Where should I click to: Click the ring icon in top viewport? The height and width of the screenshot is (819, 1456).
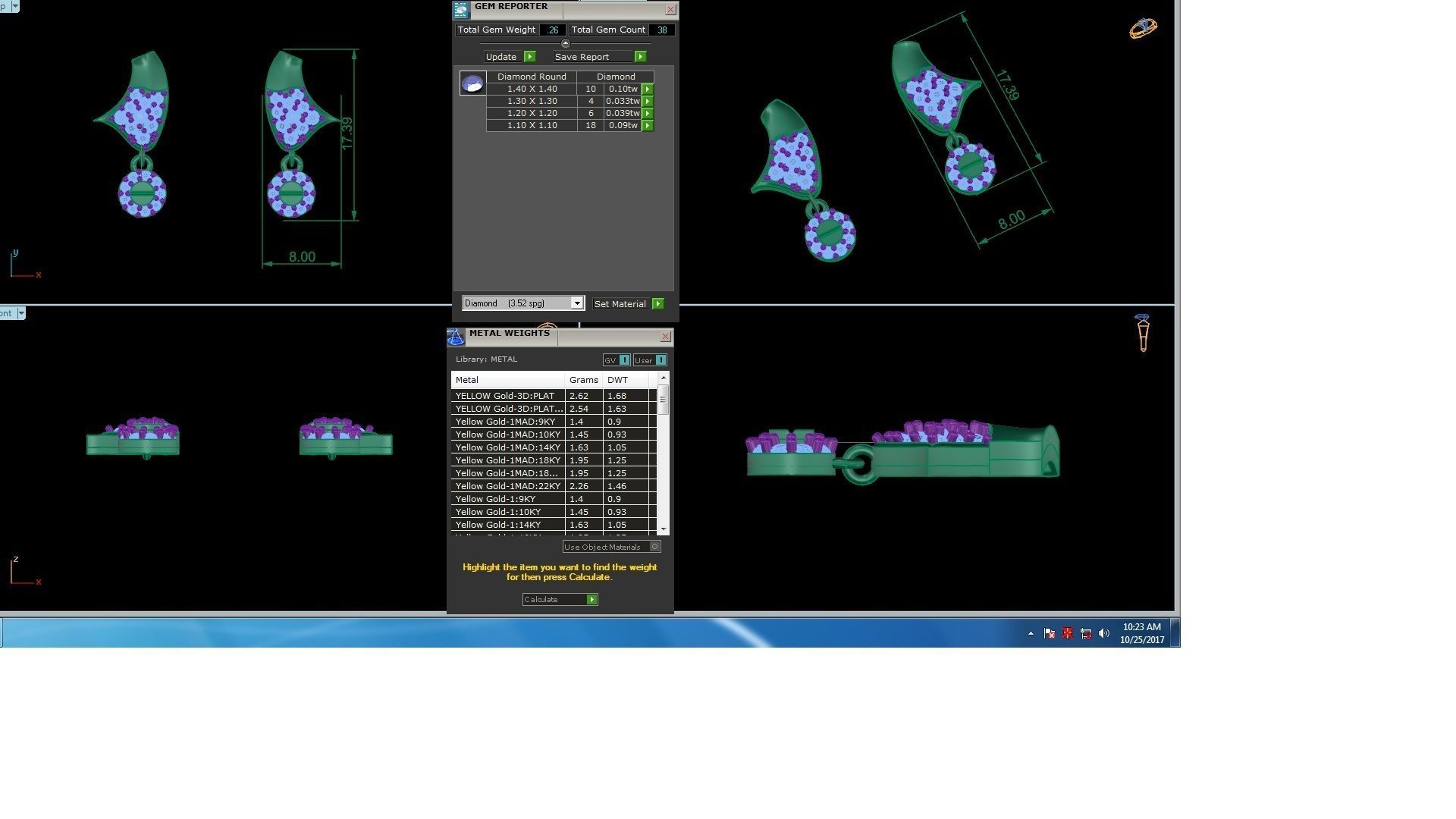point(1143,29)
